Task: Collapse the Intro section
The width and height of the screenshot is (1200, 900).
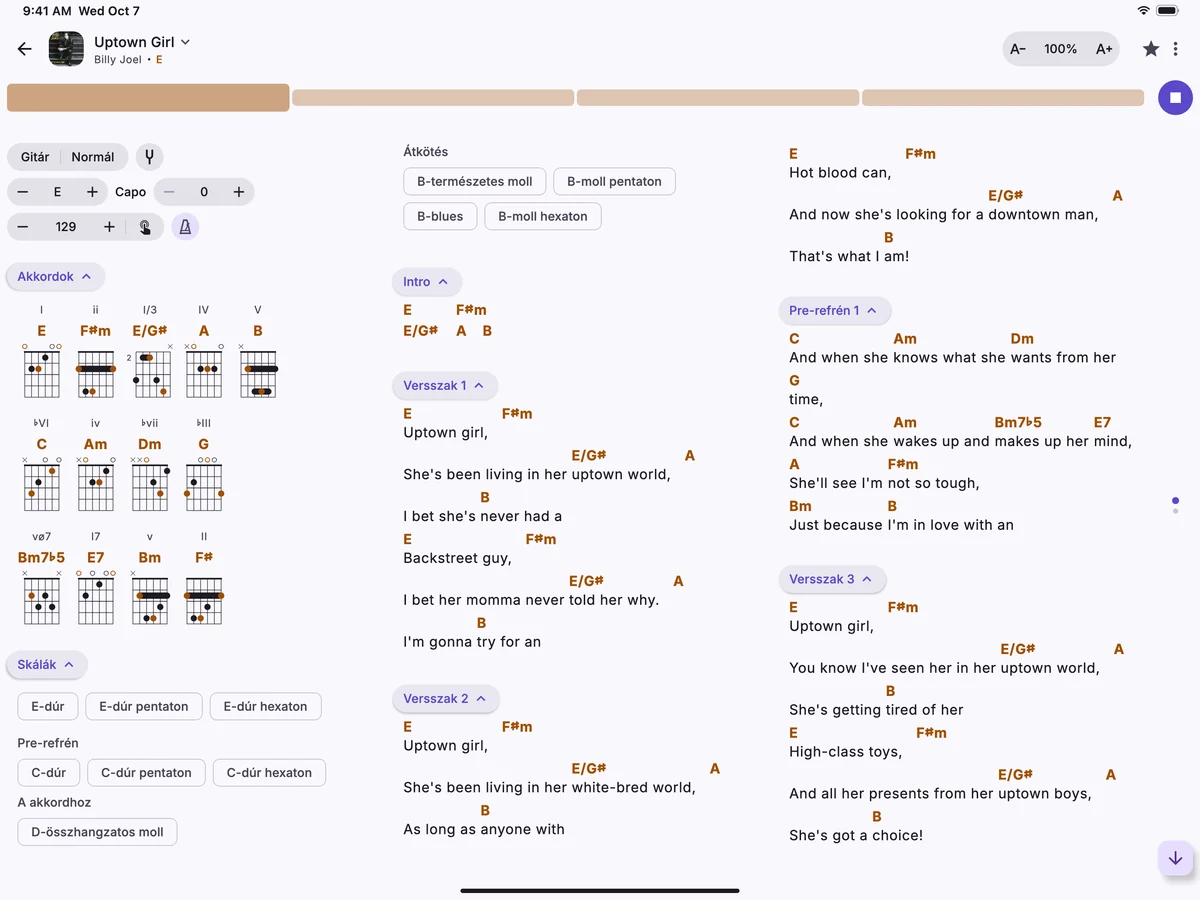Action: (x=426, y=282)
